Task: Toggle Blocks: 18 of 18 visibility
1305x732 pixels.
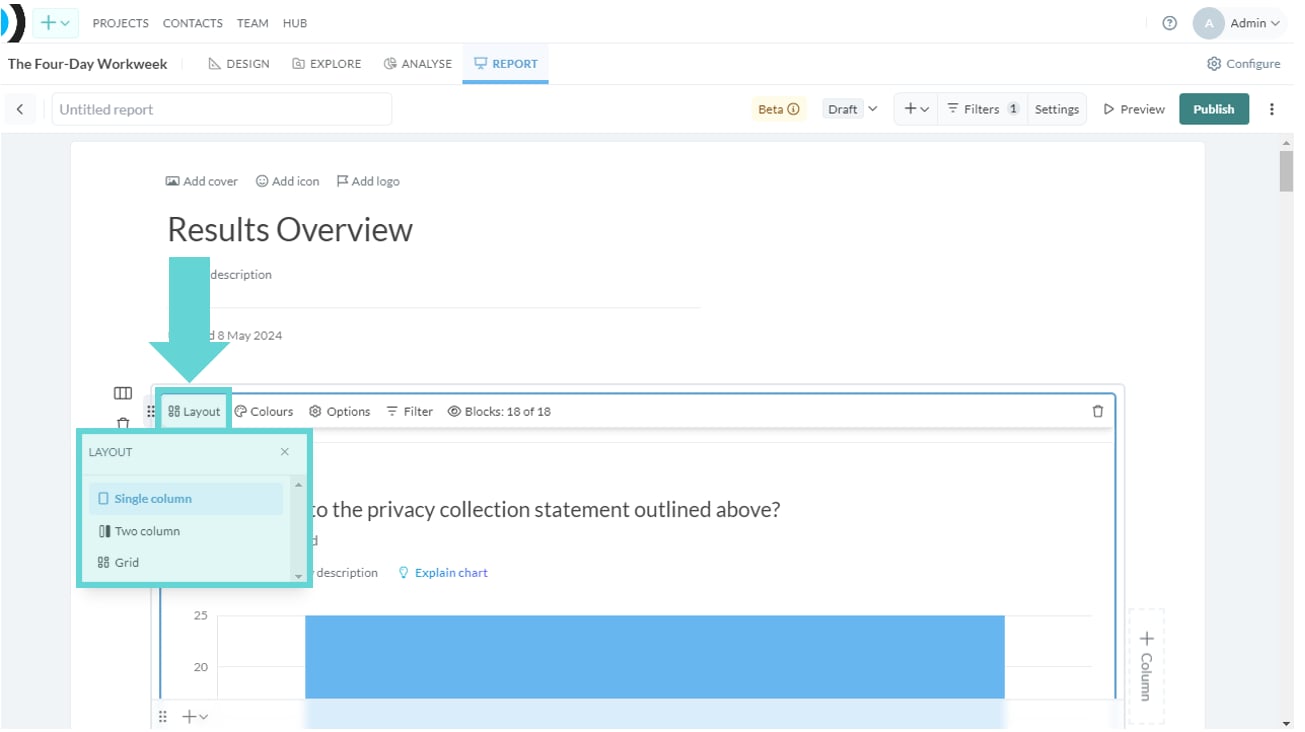Action: pos(499,411)
